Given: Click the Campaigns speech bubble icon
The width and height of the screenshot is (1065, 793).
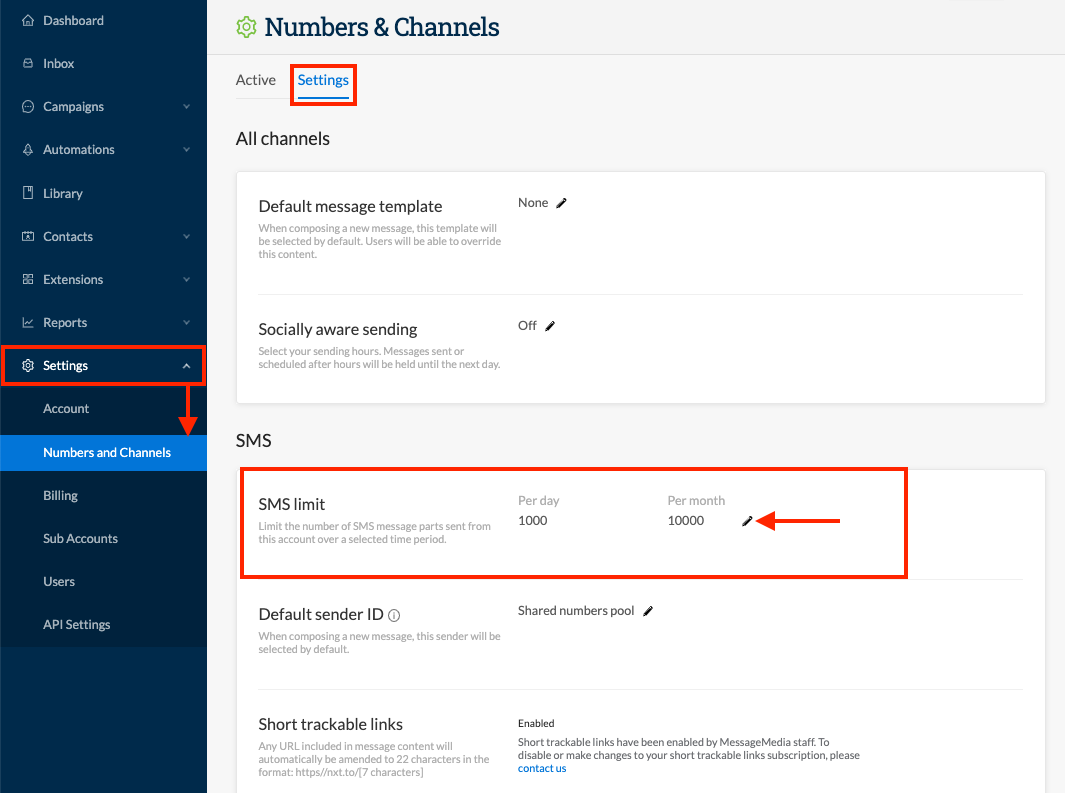Looking at the screenshot, I should [28, 107].
